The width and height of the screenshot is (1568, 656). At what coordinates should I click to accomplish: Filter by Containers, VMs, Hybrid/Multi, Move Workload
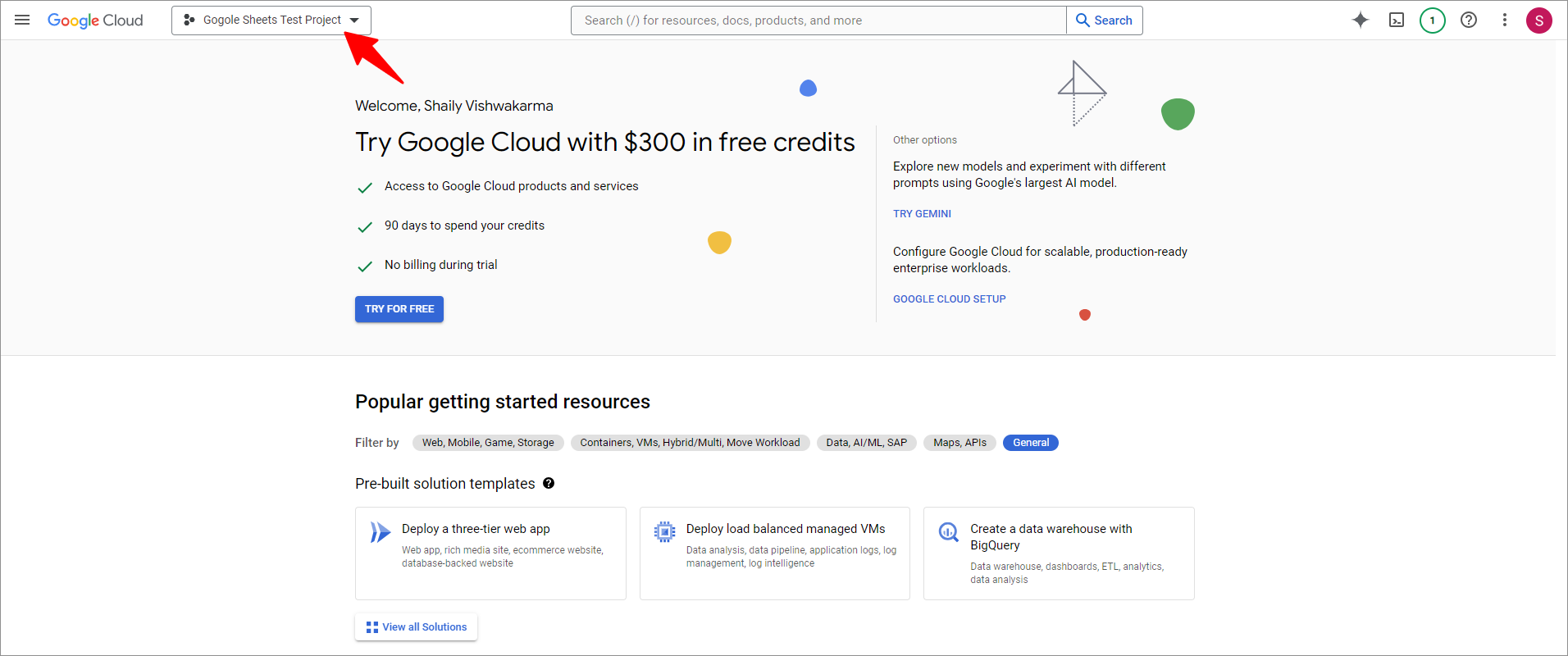(x=690, y=443)
